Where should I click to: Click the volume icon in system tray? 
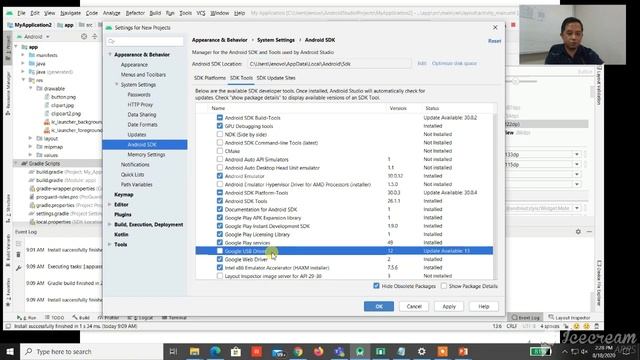(584, 351)
